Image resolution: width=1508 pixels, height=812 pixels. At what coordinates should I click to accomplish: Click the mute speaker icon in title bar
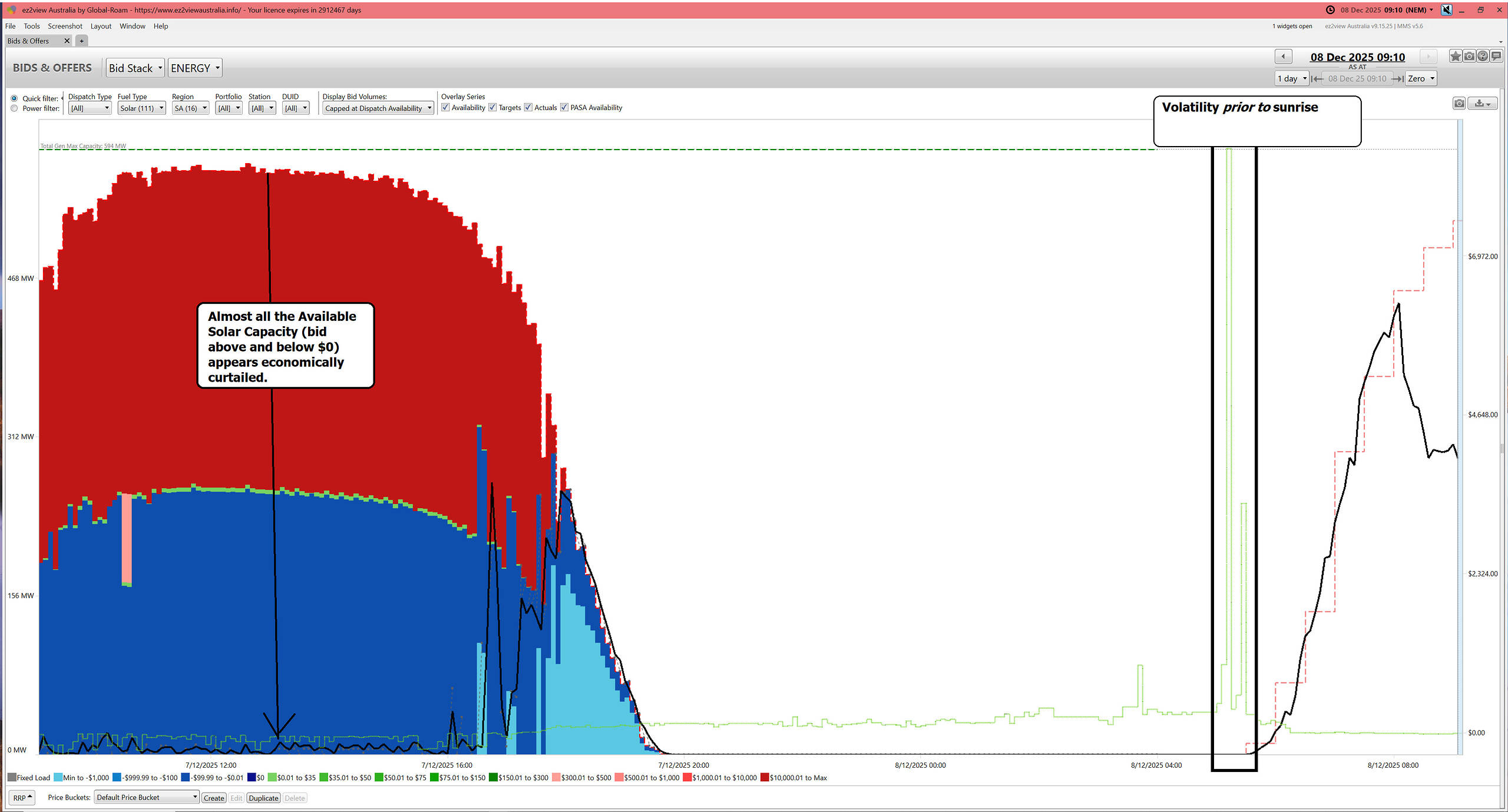(1446, 9)
